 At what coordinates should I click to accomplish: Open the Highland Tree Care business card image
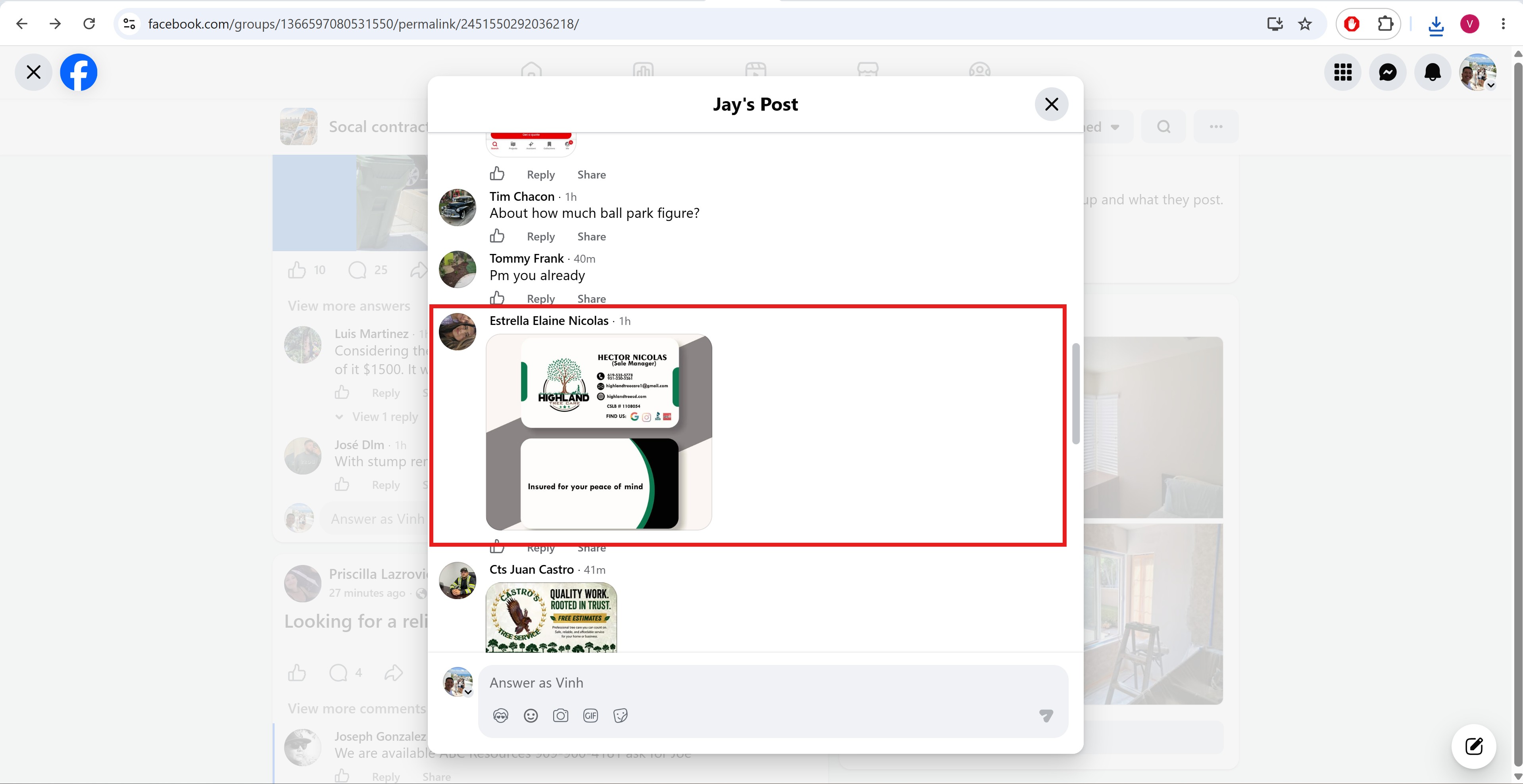click(x=599, y=432)
